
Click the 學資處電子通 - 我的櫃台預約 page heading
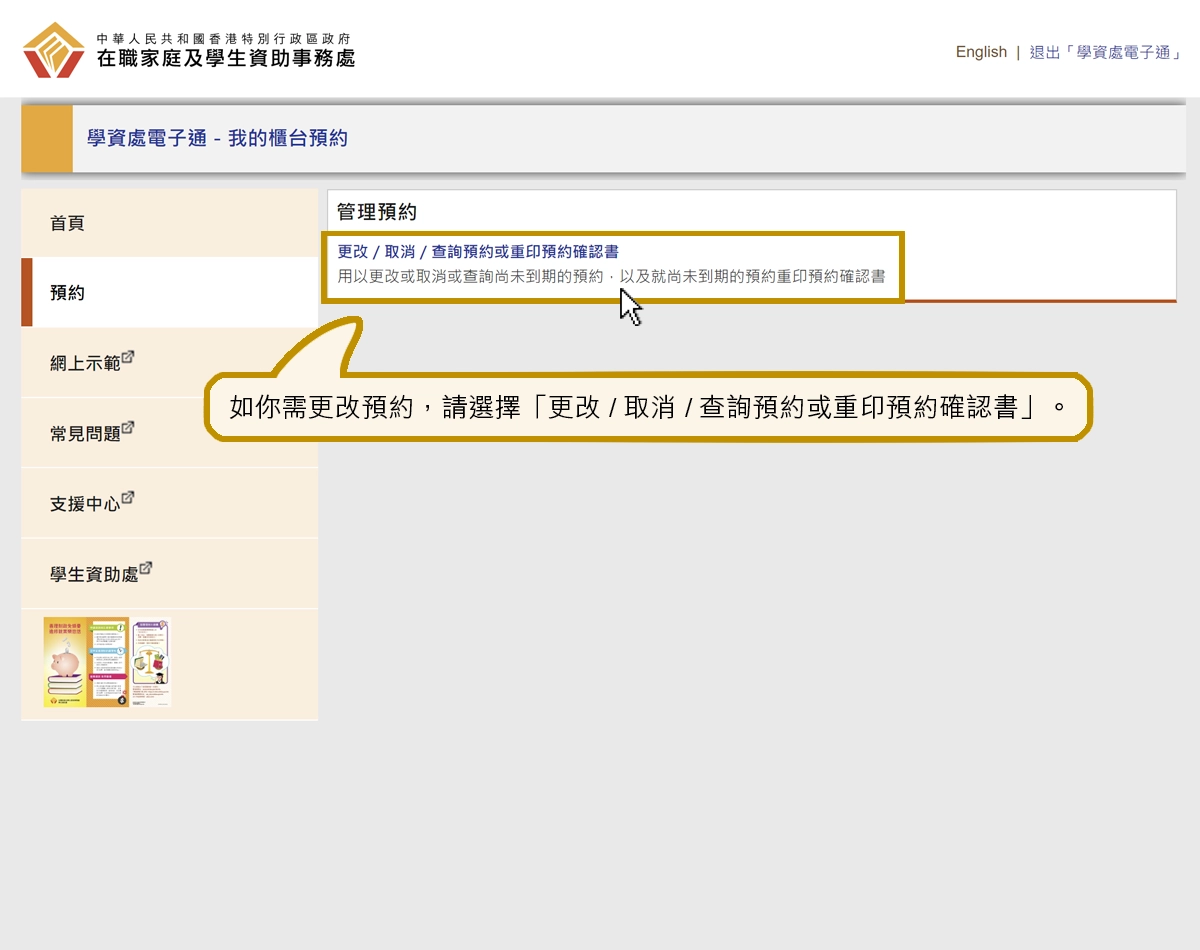220,138
